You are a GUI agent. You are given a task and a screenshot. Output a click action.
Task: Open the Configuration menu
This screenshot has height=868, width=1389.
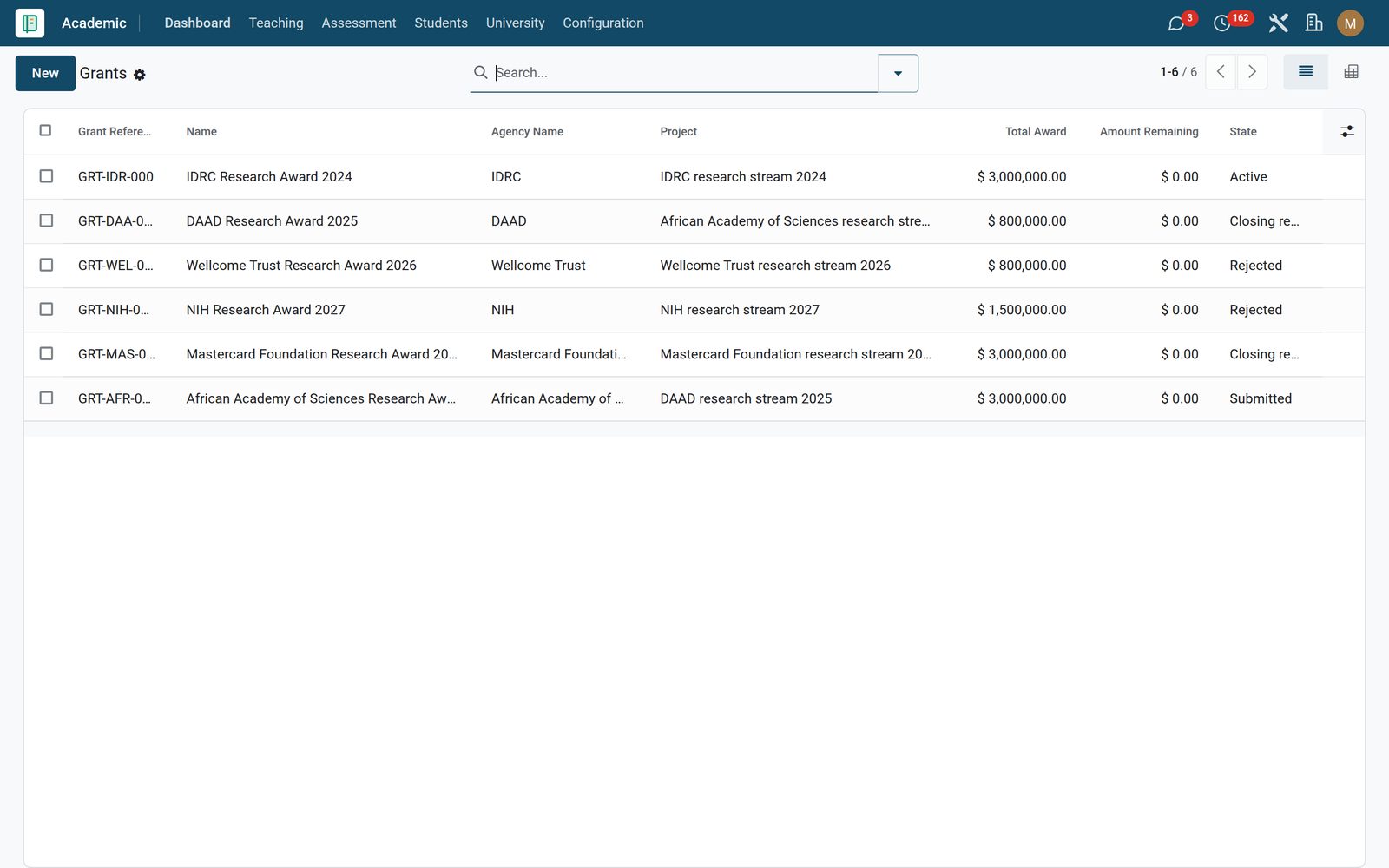tap(603, 23)
